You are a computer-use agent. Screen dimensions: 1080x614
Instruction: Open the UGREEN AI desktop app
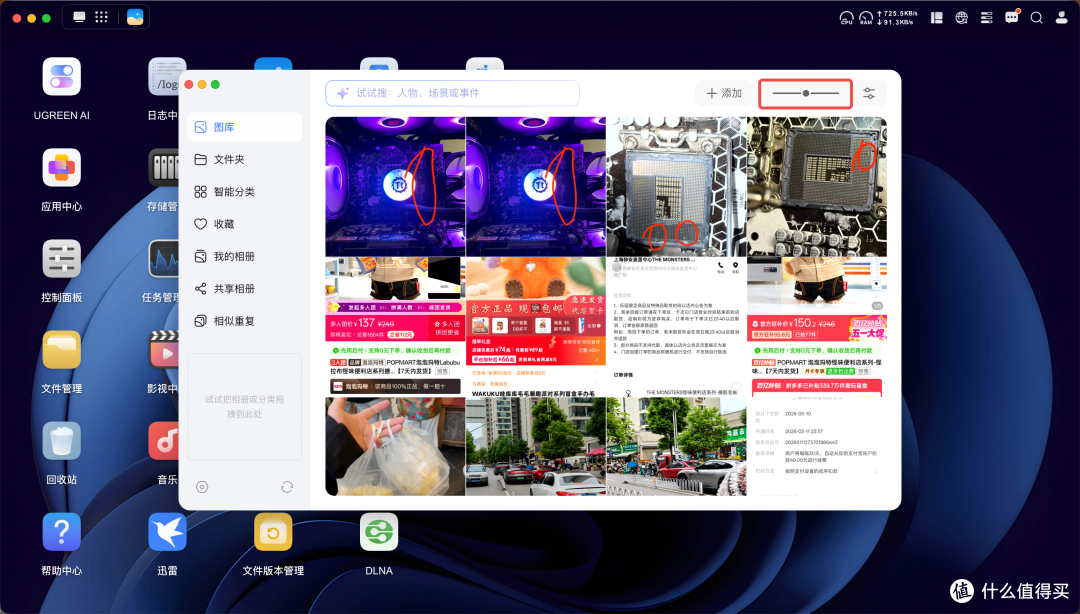[x=61, y=76]
